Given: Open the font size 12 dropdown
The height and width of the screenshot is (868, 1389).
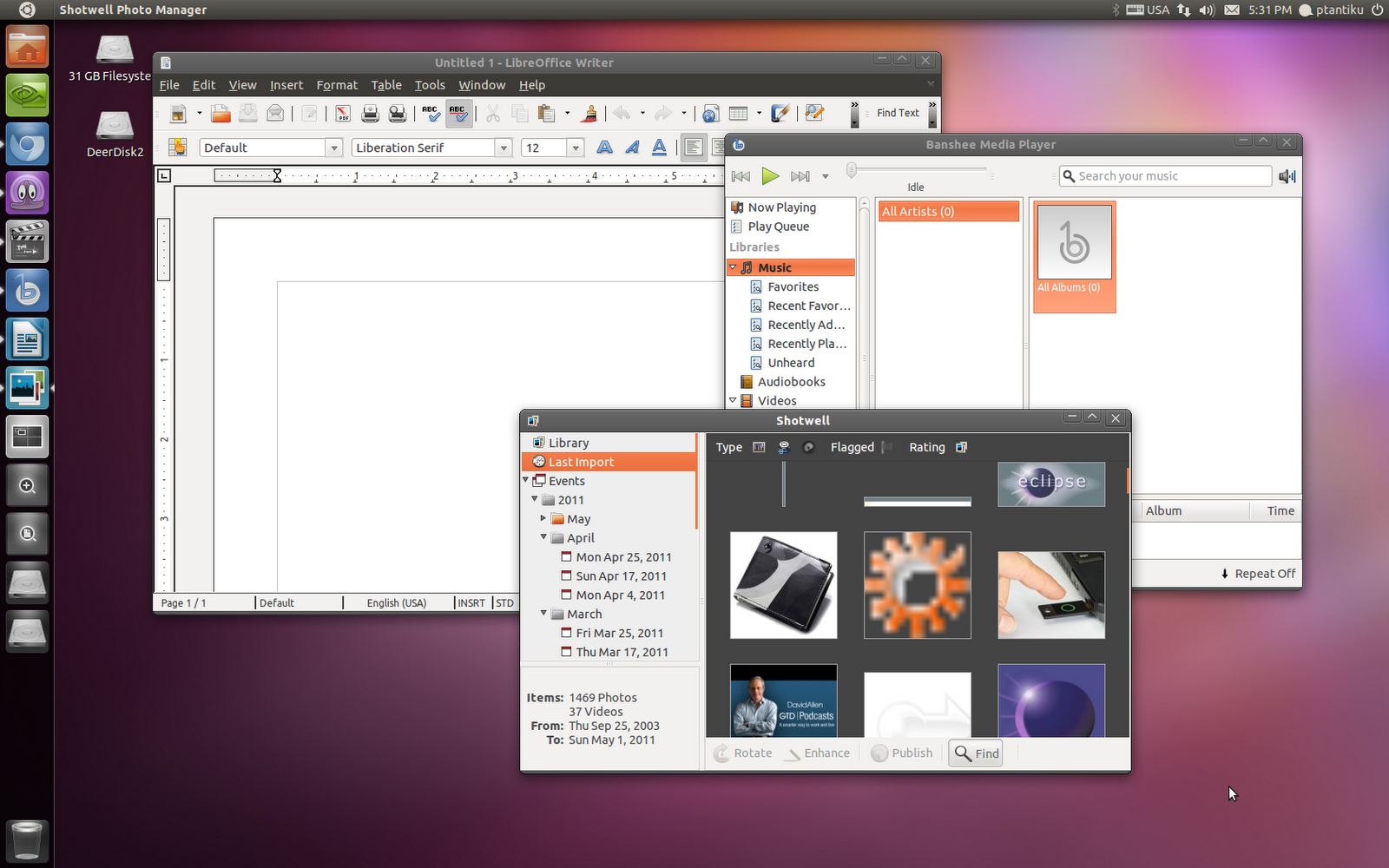Looking at the screenshot, I should point(575,148).
